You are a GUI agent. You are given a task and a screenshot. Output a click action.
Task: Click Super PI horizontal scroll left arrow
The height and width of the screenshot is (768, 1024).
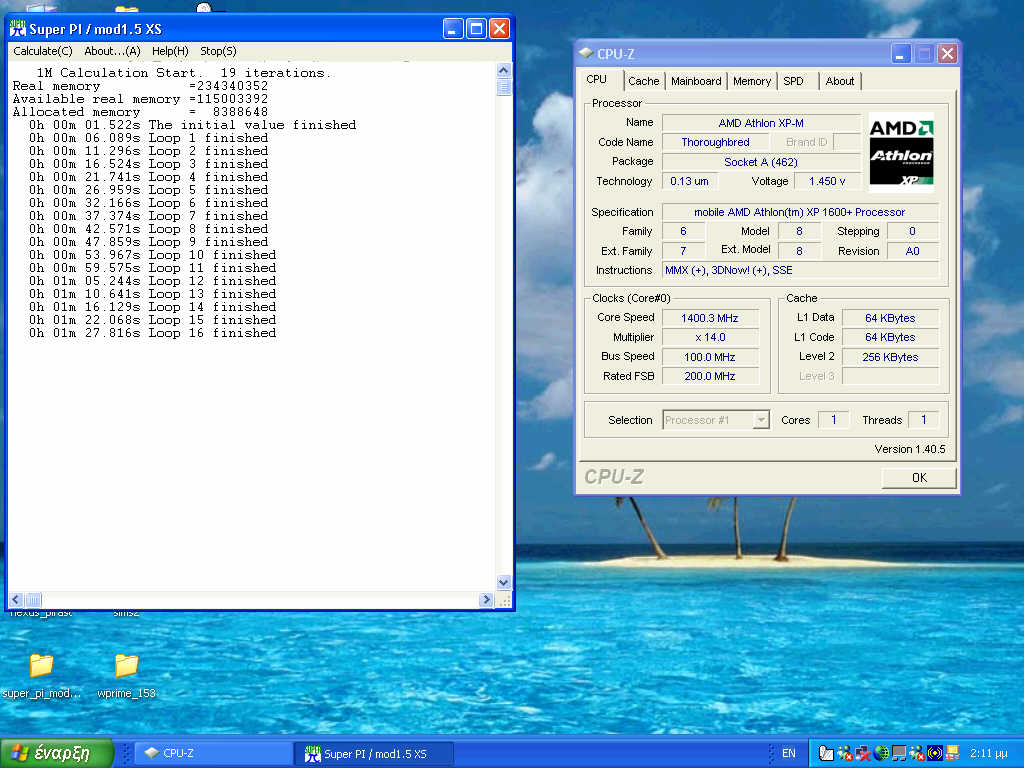[16, 600]
